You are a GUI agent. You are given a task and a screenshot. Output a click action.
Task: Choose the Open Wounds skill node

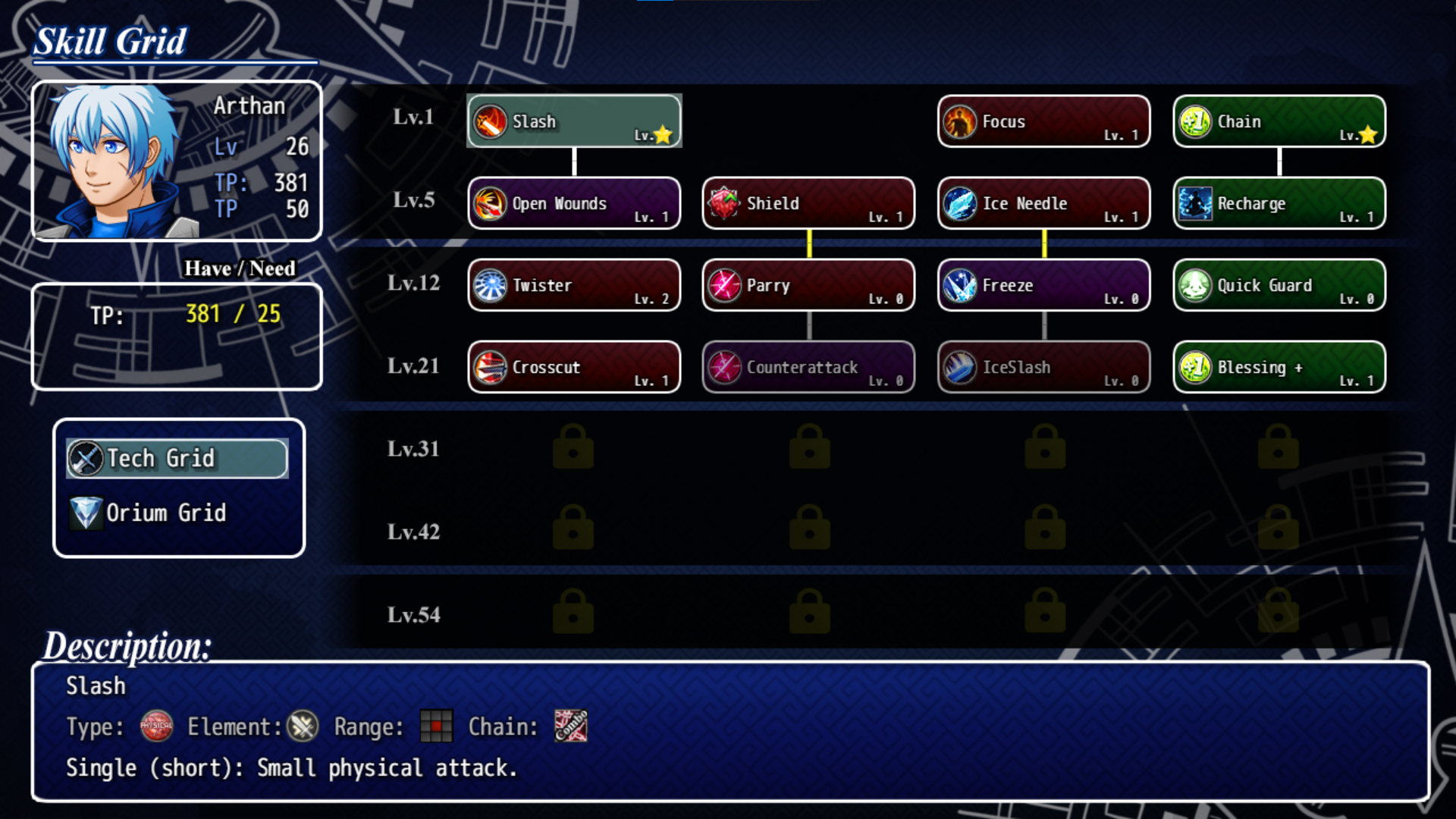tap(574, 203)
